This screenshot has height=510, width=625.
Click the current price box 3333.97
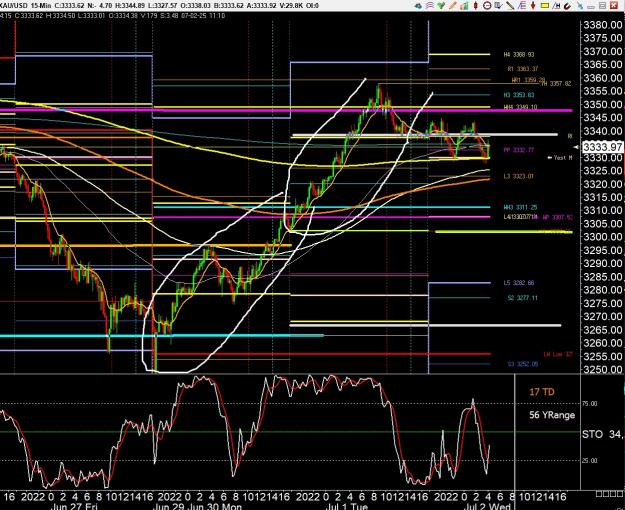point(602,147)
